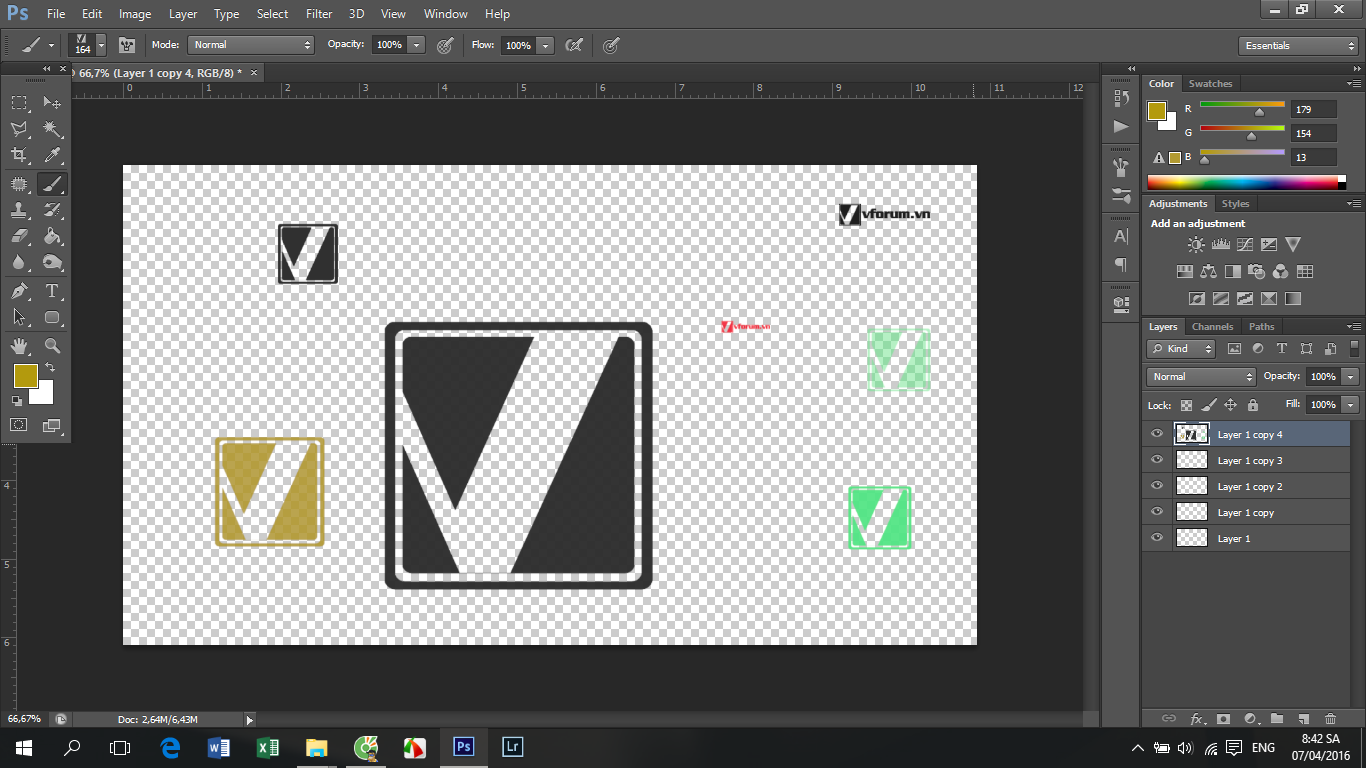Select the Magic Wand tool
This screenshot has height=768, width=1366.
pyautogui.click(x=52, y=129)
